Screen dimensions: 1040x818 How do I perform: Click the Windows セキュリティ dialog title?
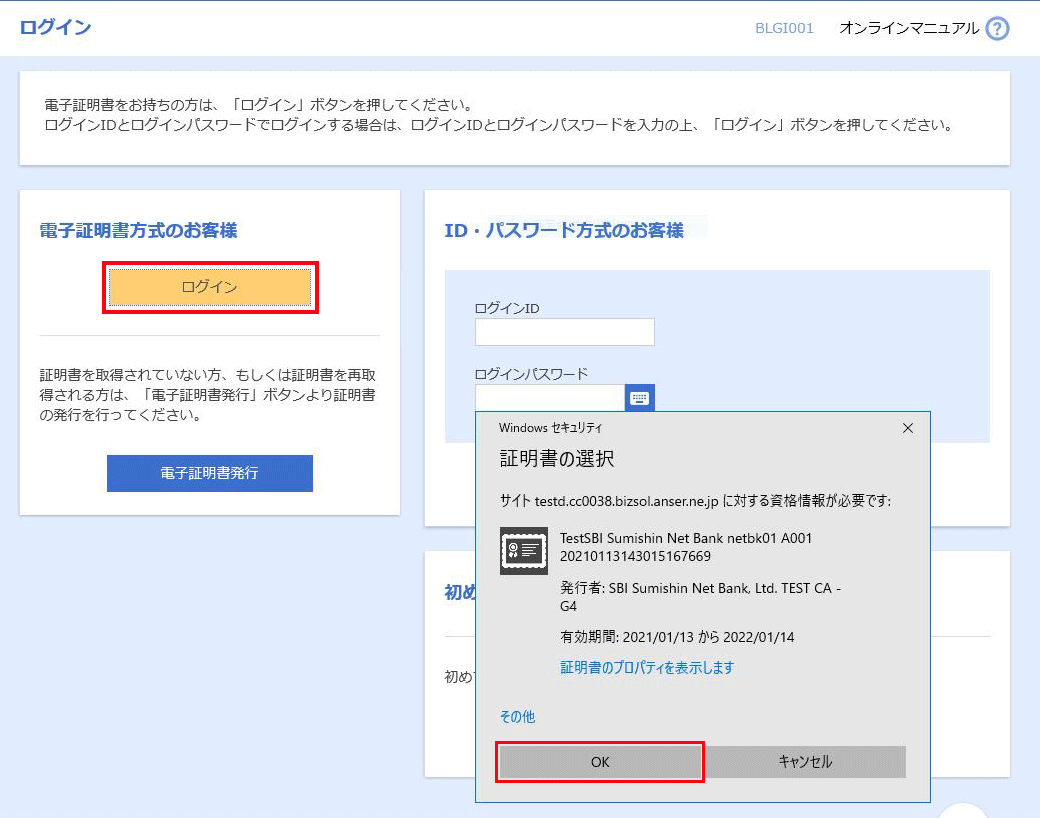(x=550, y=428)
